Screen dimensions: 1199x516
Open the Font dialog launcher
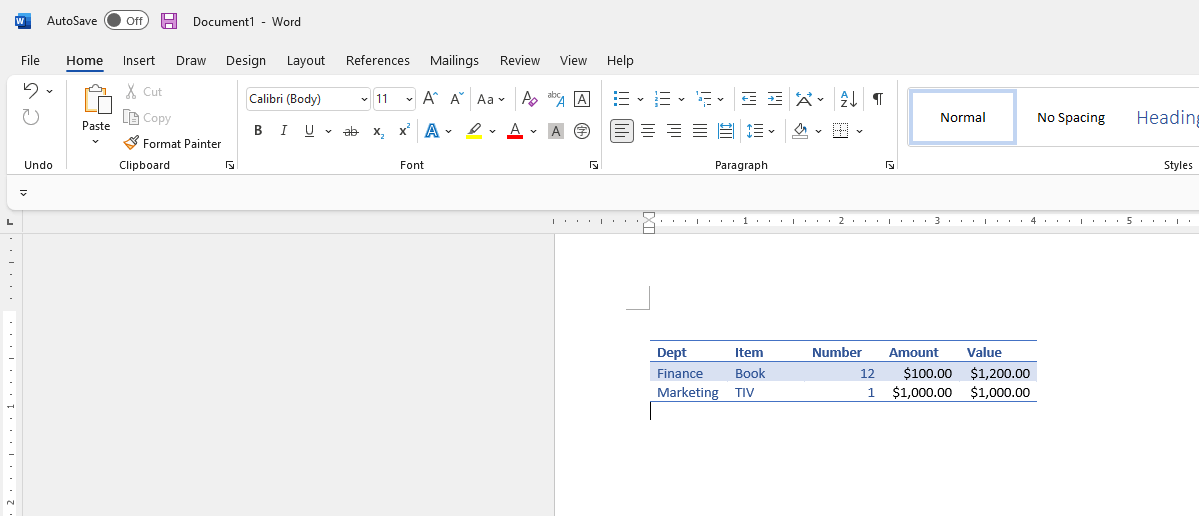click(x=594, y=165)
